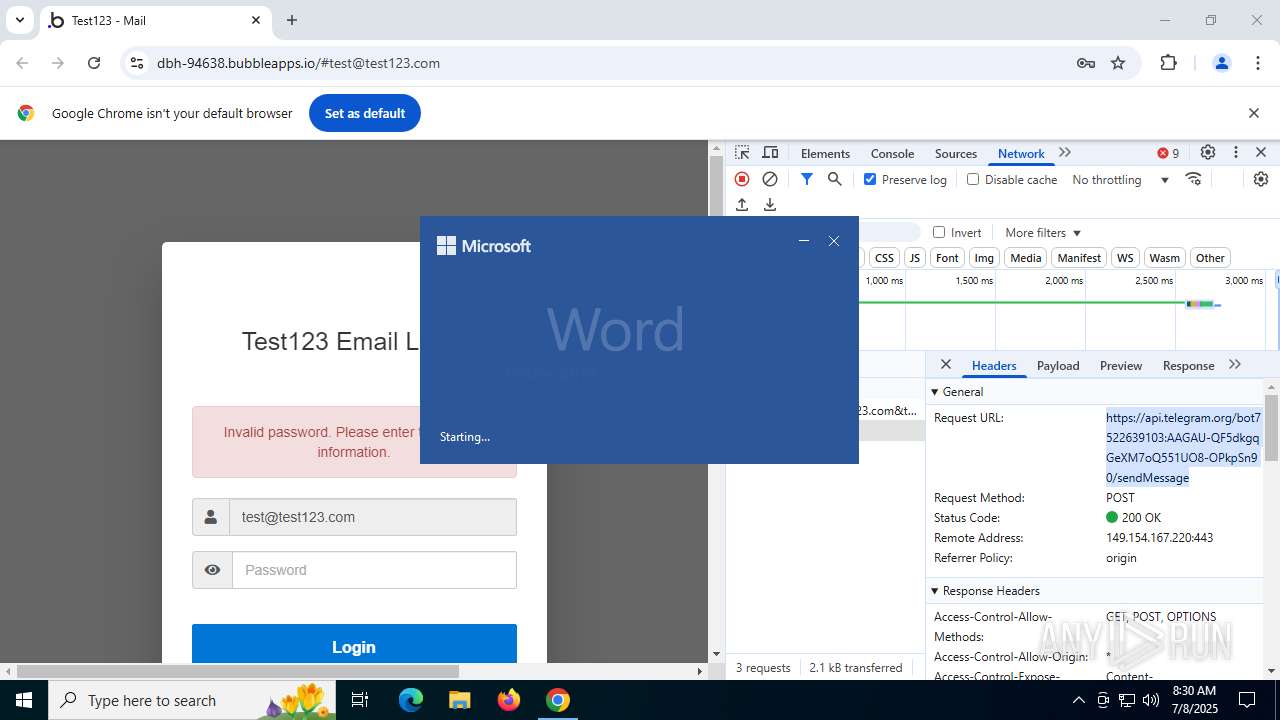Check the Invert filter checkbox
The width and height of the screenshot is (1280, 720).
point(939,232)
